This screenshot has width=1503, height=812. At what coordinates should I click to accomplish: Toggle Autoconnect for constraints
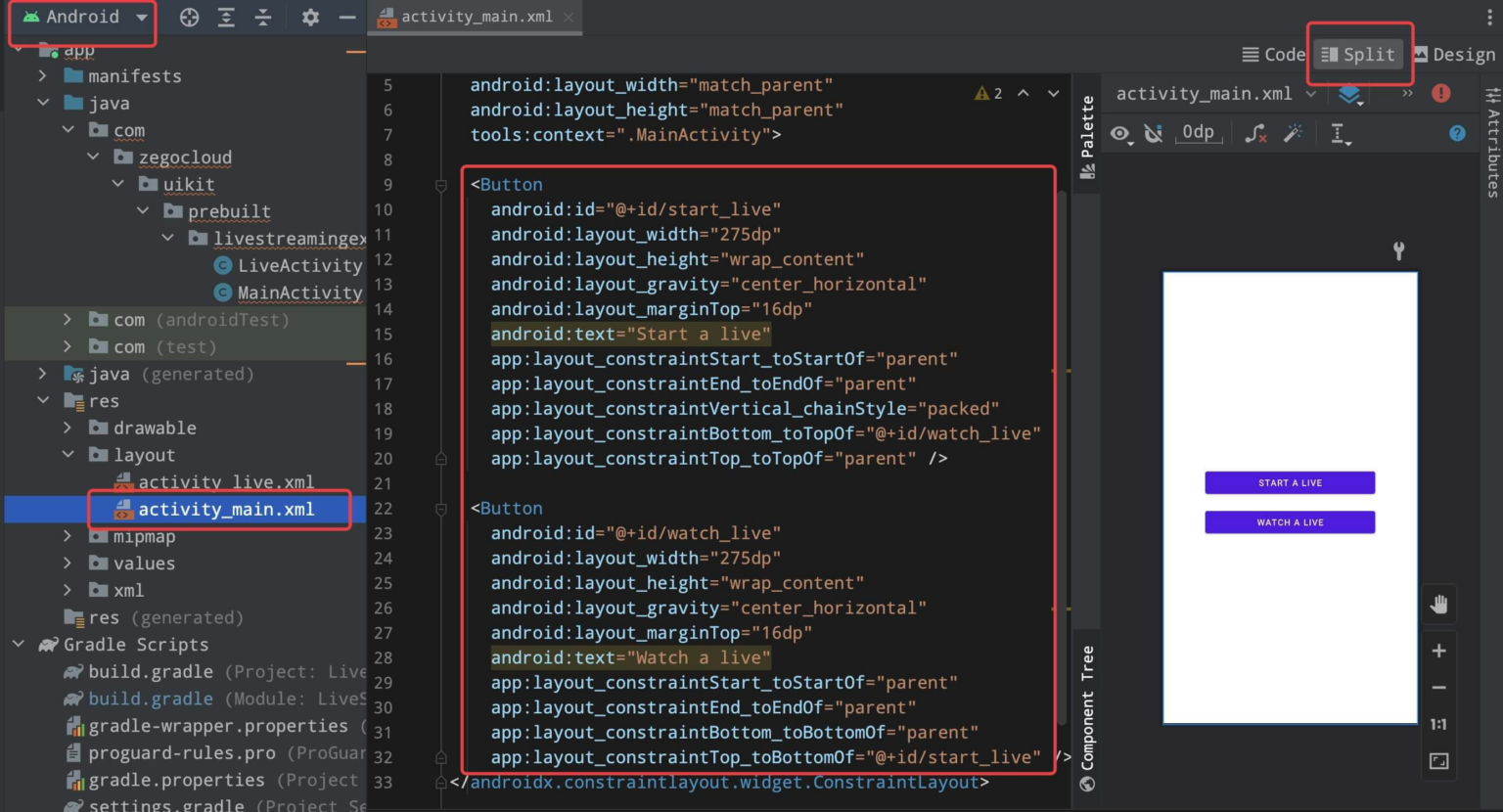click(1155, 133)
